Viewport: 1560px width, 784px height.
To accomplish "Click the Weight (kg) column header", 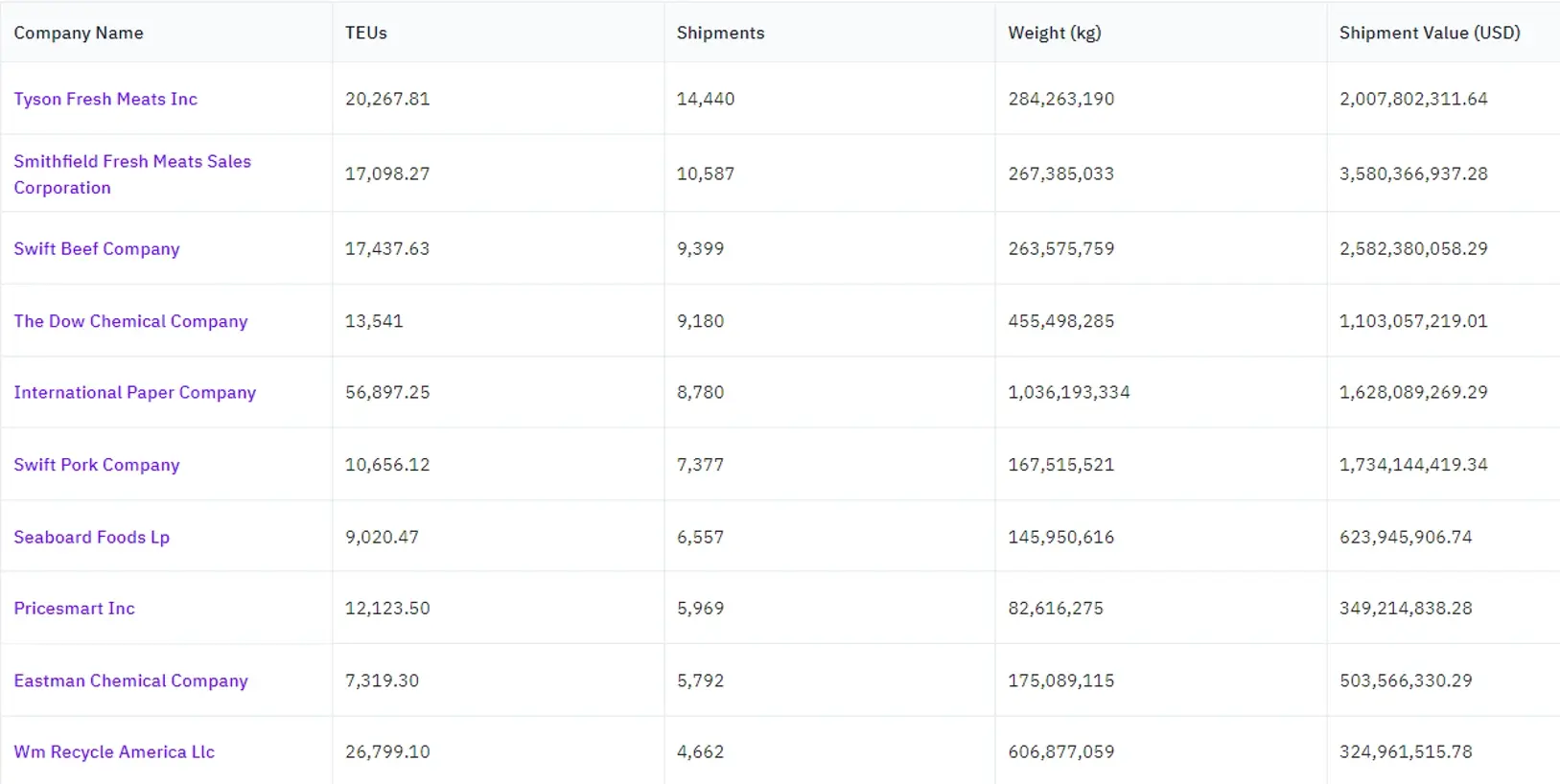I will pos(1055,33).
